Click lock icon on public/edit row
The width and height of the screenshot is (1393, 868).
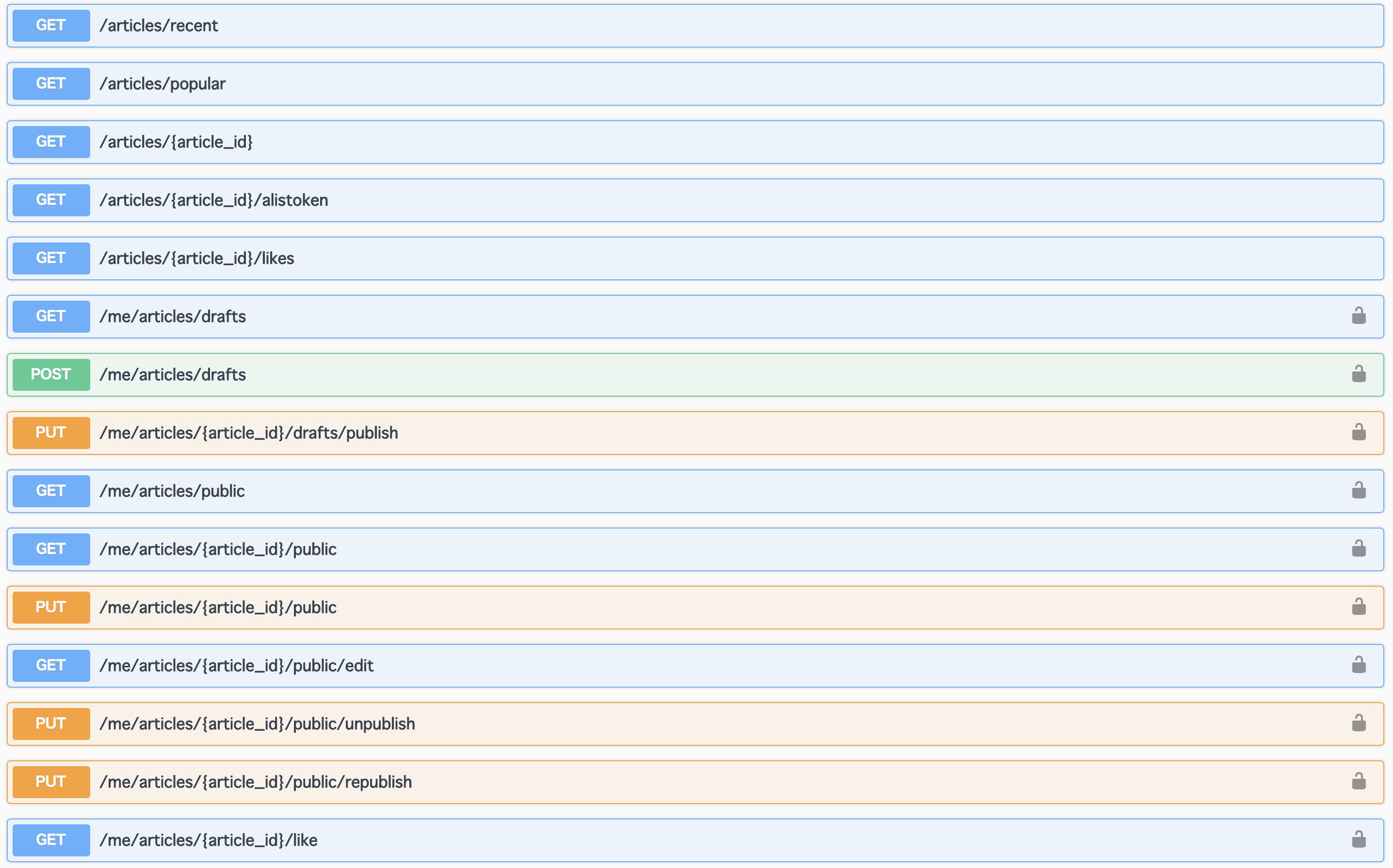coord(1359,665)
